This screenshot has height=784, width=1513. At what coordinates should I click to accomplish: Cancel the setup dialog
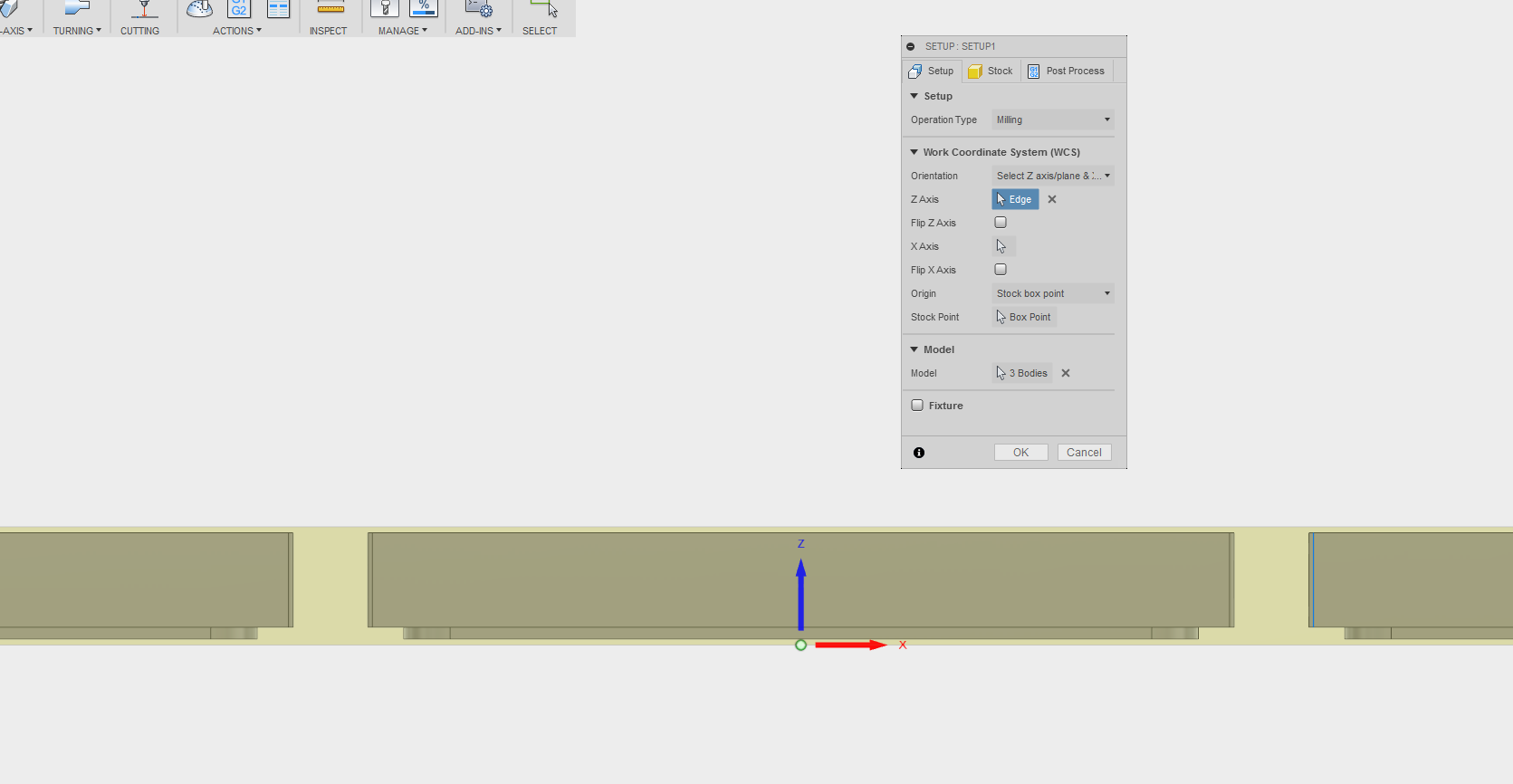click(1084, 453)
